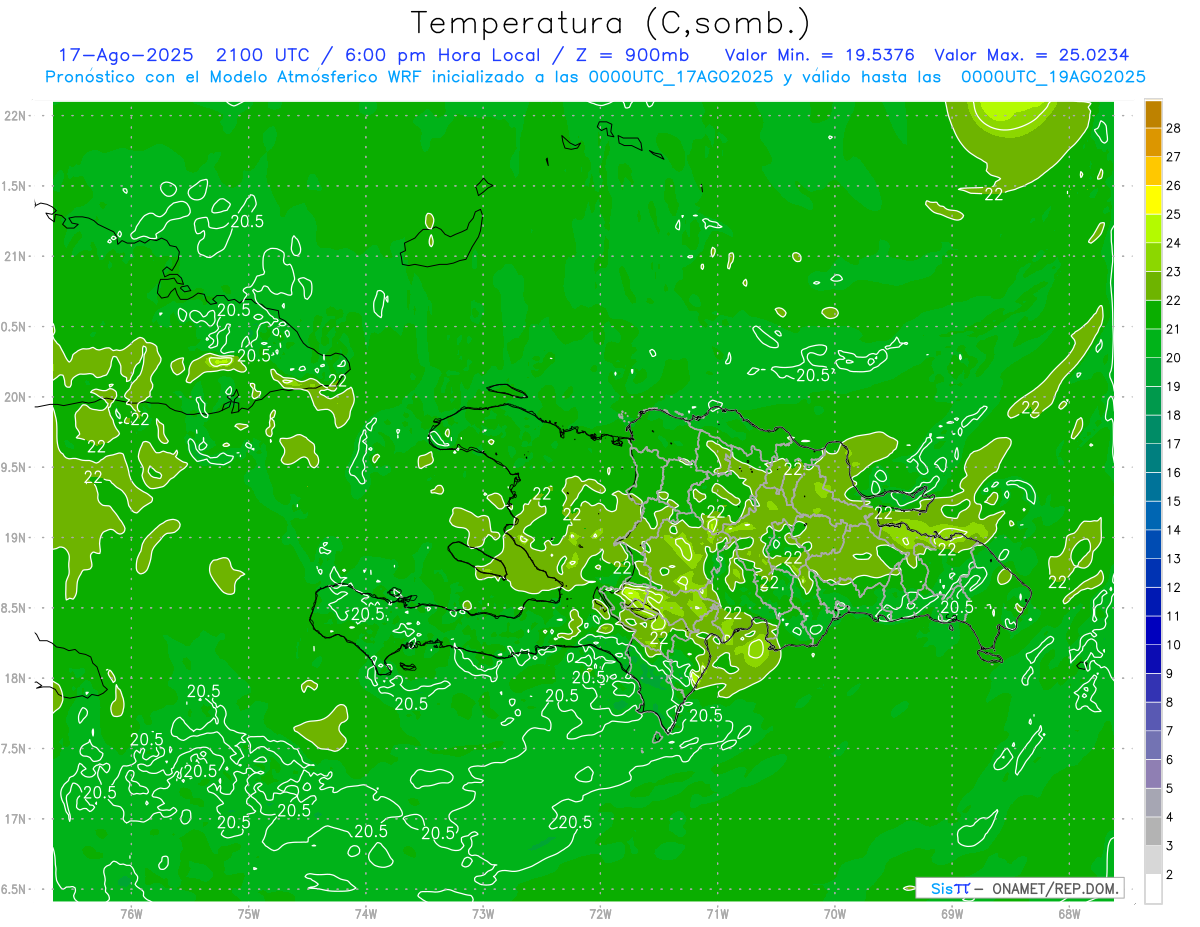Screen dimensions: 1200x927
Task: Click 'Valor Max. = 25.0234' text
Action: pos(1031,55)
